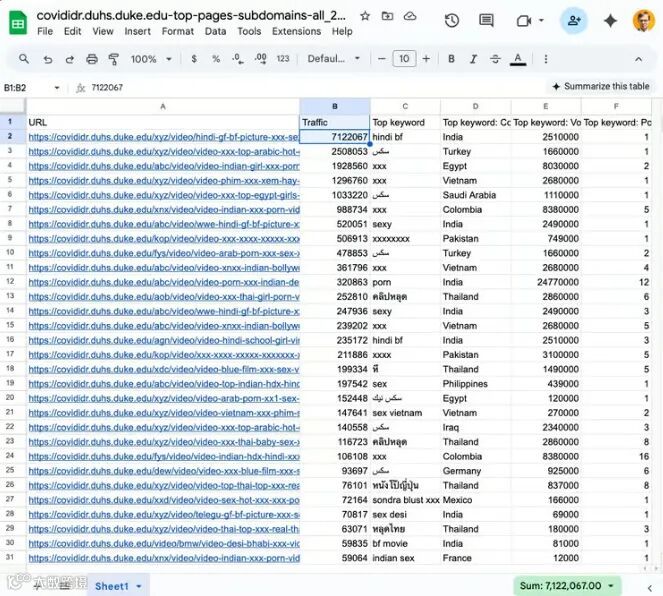663x596 pixels.
Task: Select column C header
Action: 405,107
